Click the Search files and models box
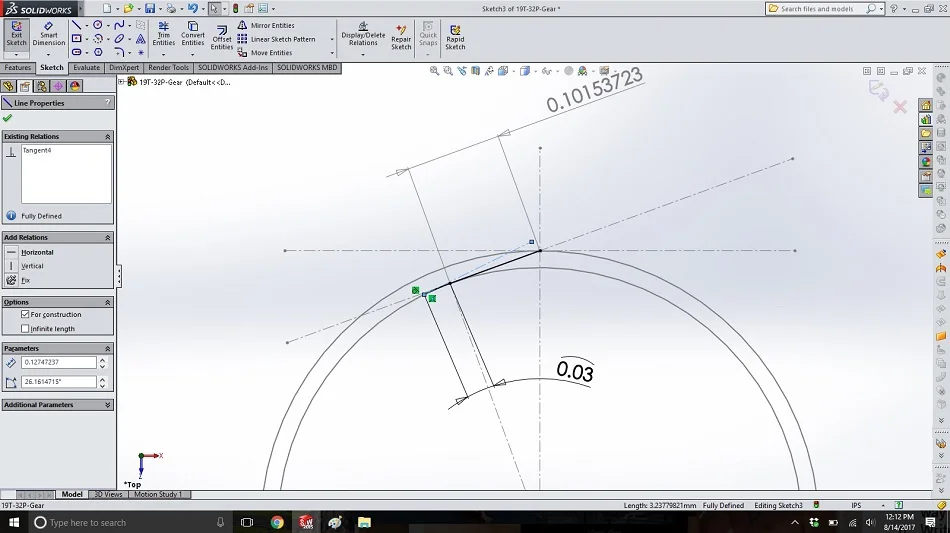The image size is (950, 533). 817,8
